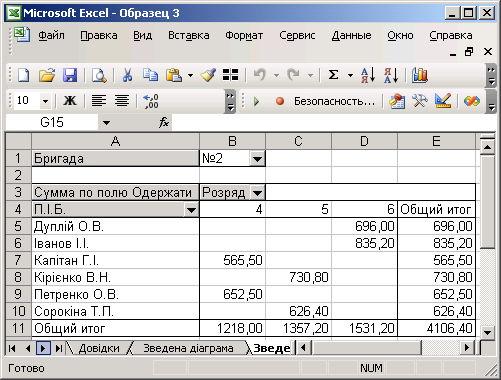
Task: Click the previous-sheet navigation arrow
Action: (x=28, y=348)
